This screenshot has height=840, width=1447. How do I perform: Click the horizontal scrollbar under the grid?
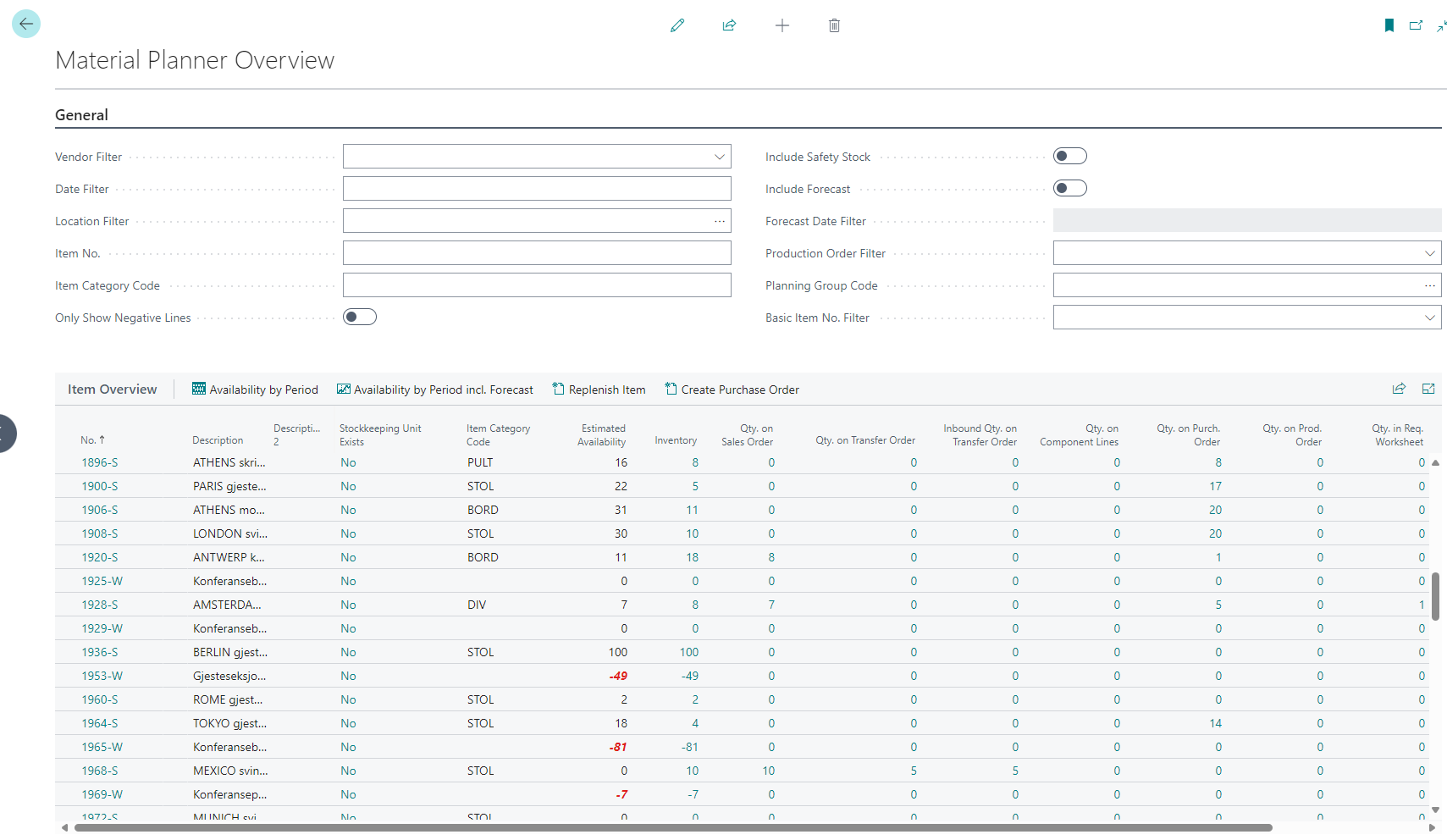(x=673, y=827)
